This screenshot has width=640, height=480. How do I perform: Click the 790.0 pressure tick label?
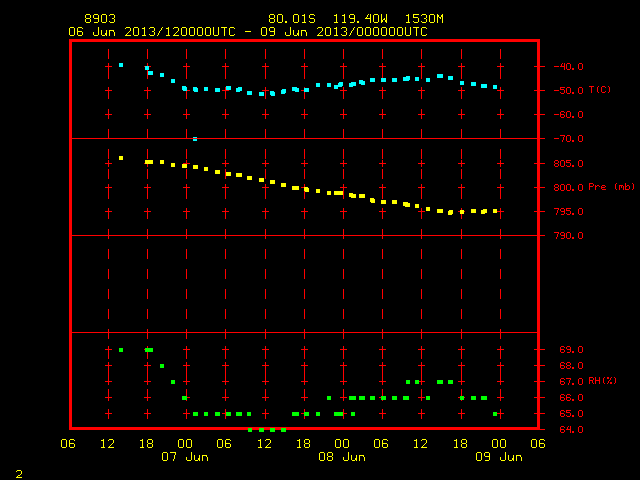point(568,236)
